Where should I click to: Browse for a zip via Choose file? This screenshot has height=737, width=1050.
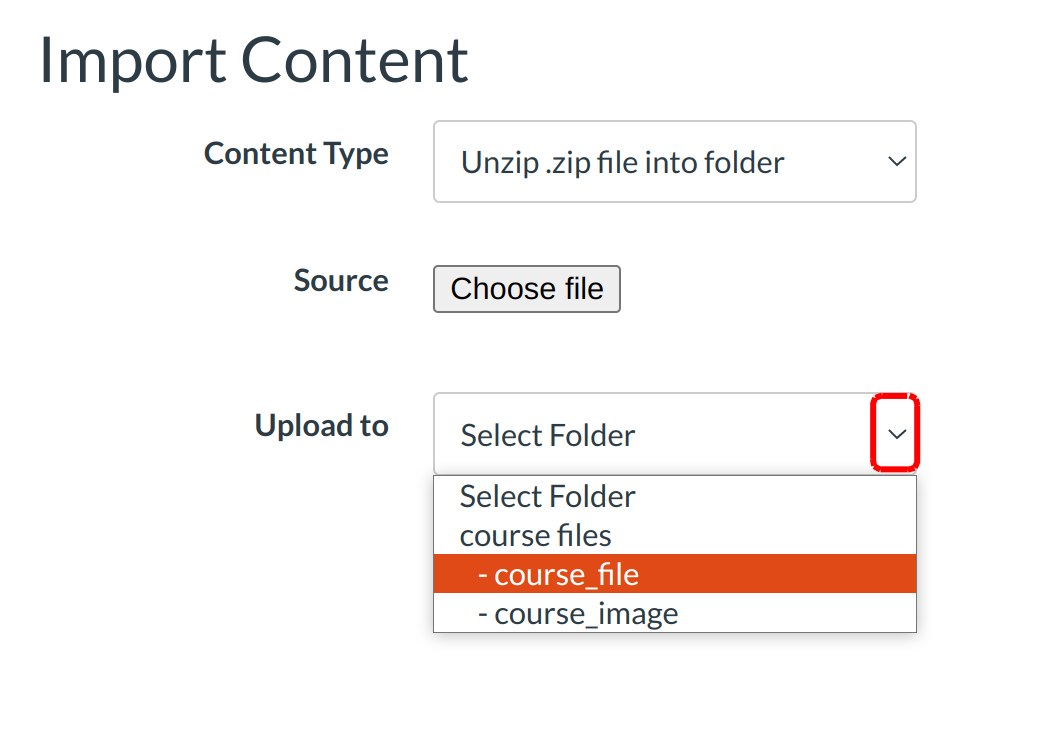click(527, 289)
